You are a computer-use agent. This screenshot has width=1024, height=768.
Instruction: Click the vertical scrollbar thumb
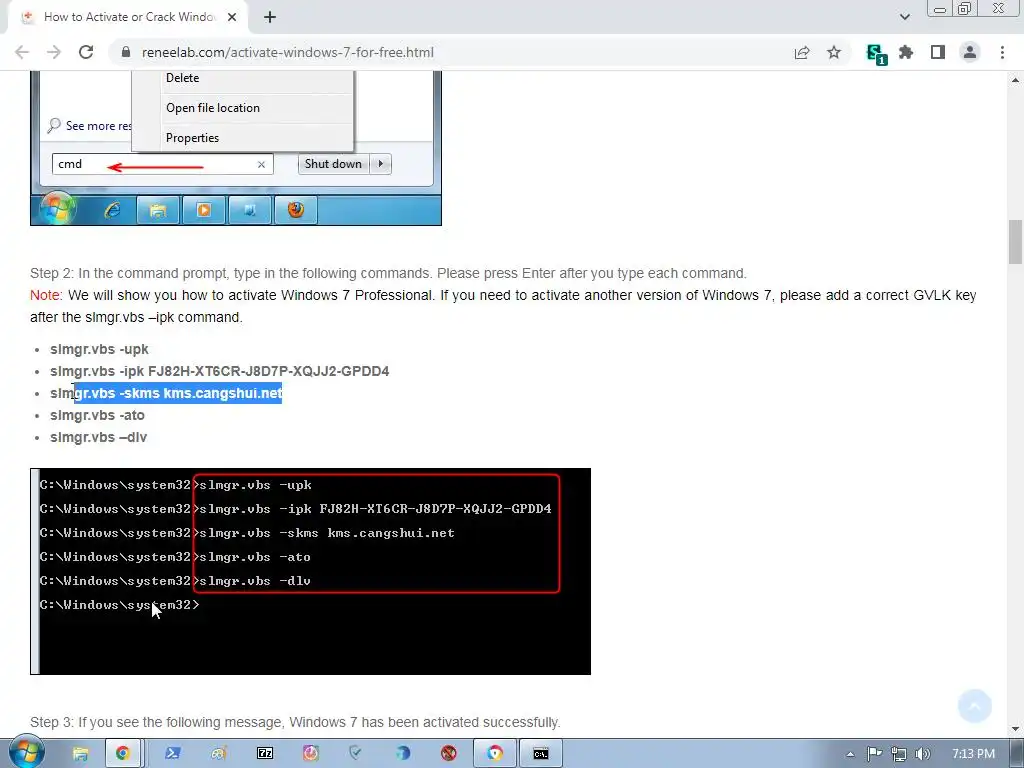[1015, 242]
